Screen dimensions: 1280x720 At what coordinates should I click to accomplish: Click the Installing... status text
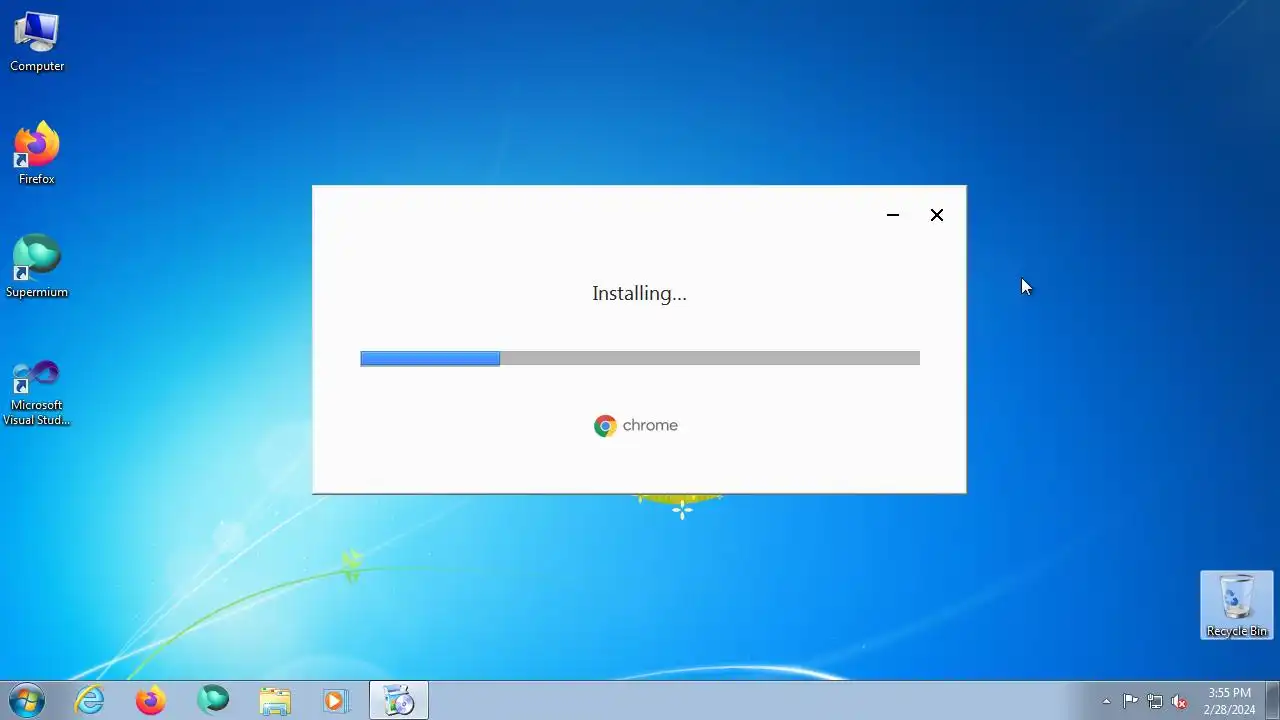coord(640,293)
